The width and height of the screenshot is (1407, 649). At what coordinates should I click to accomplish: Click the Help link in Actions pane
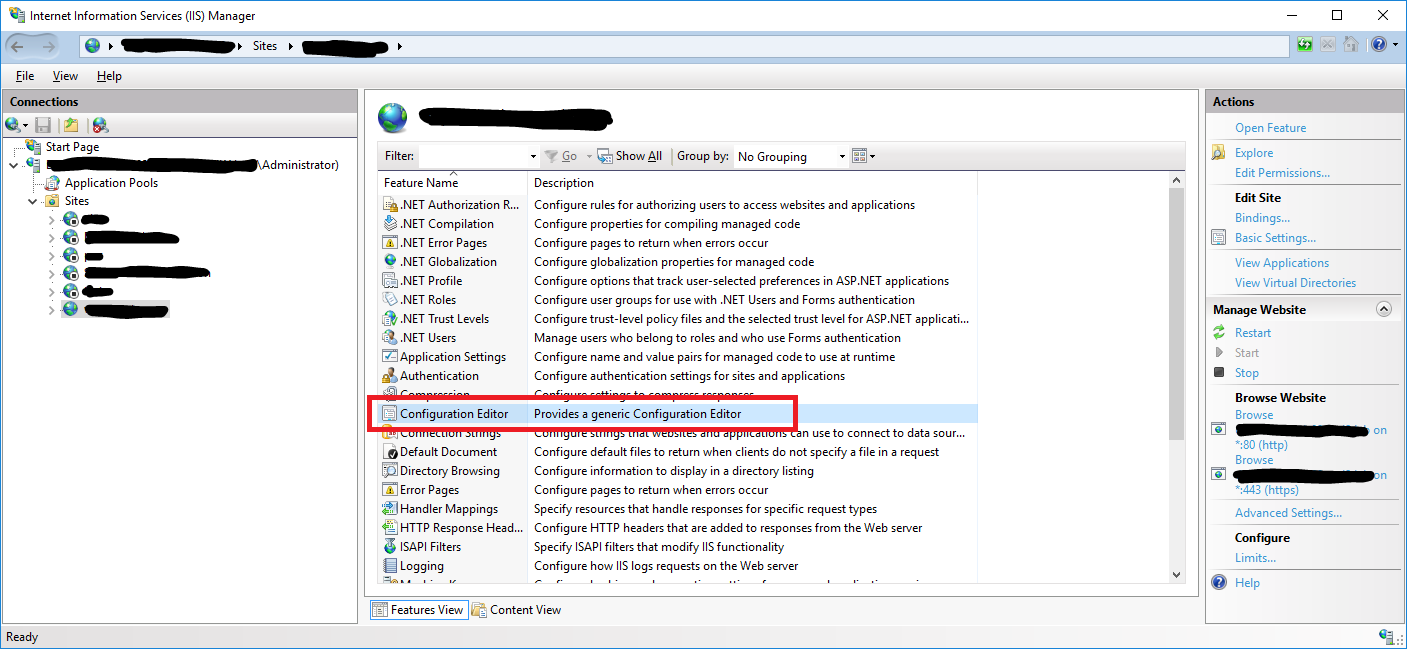[1247, 583]
